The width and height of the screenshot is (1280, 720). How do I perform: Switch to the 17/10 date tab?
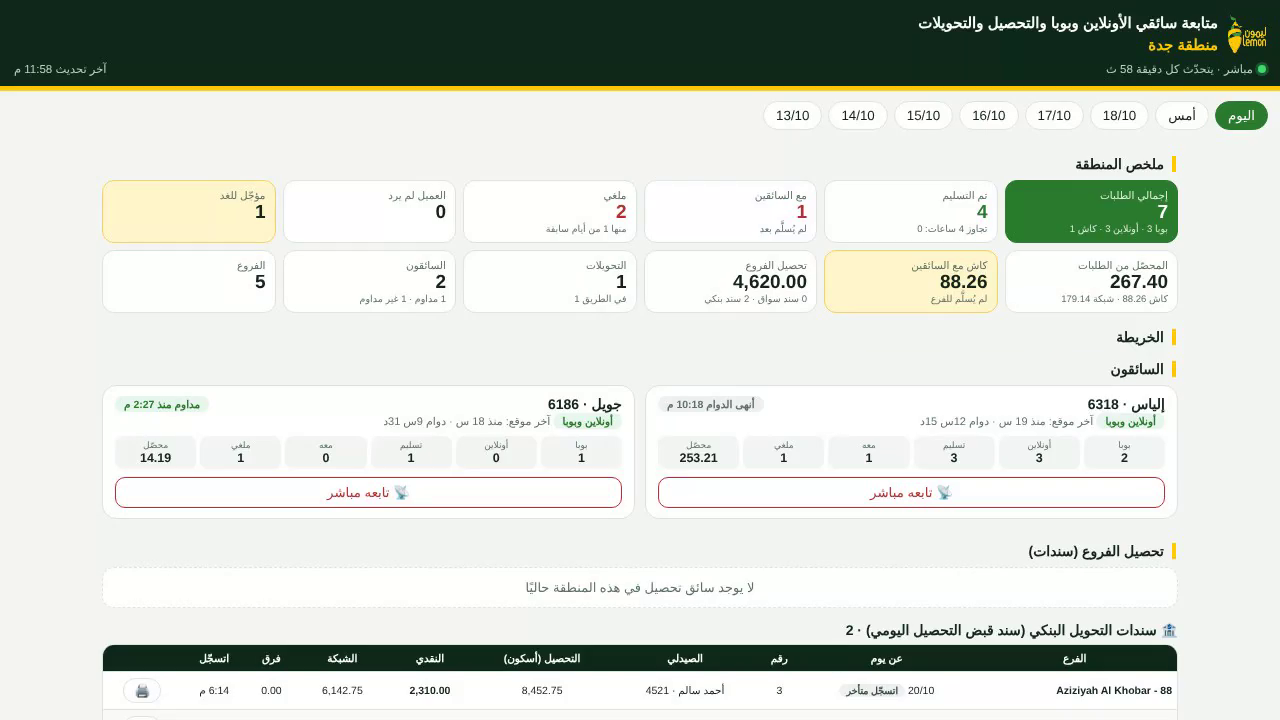tap(1054, 116)
